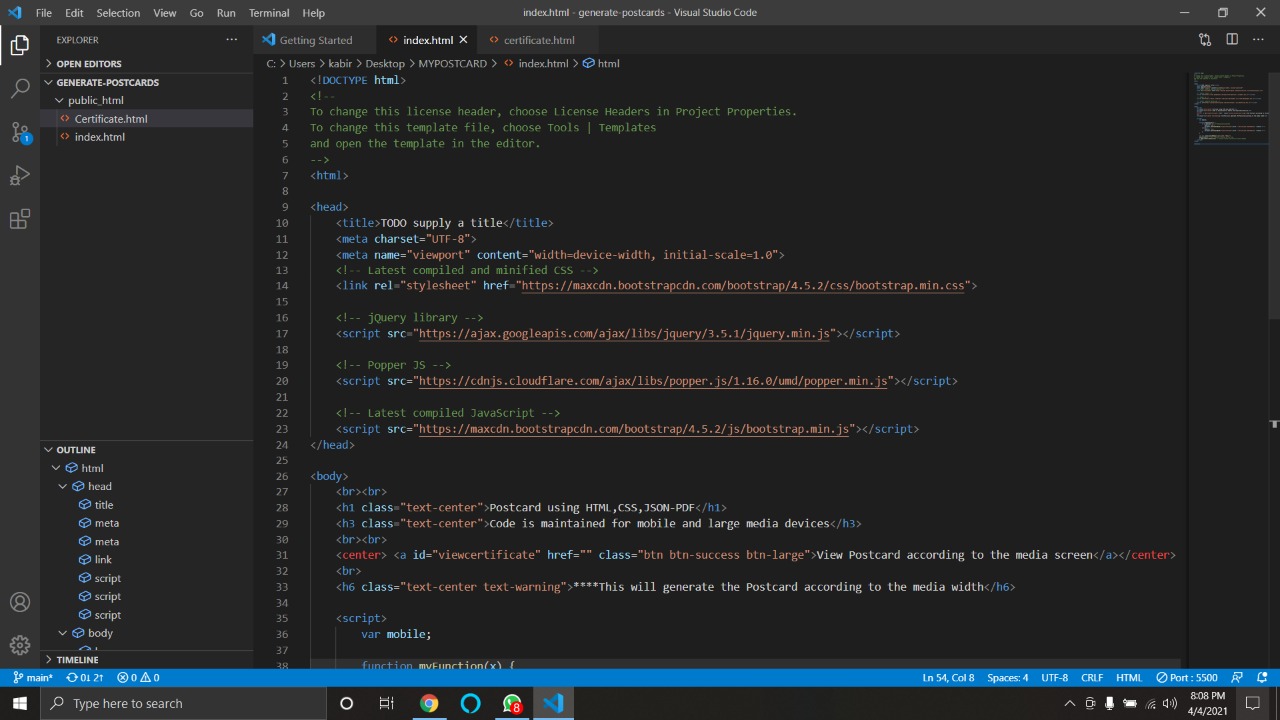Open the Explorer view in activity bar

(x=20, y=45)
